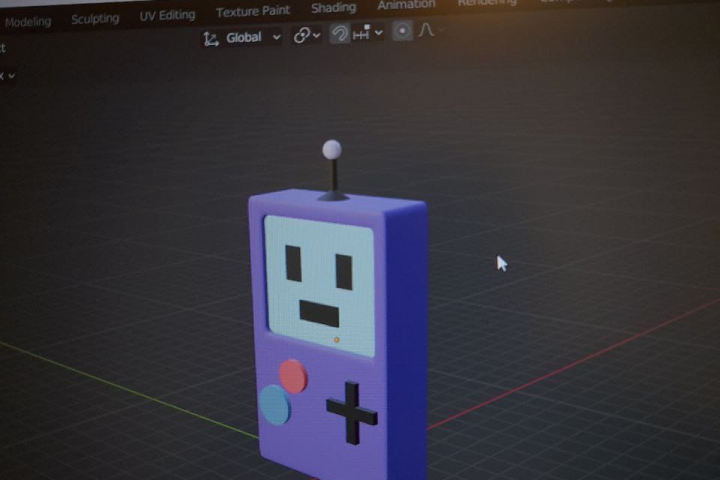The height and width of the screenshot is (480, 720).
Task: Select the light blue face screen of the model
Action: [320, 285]
